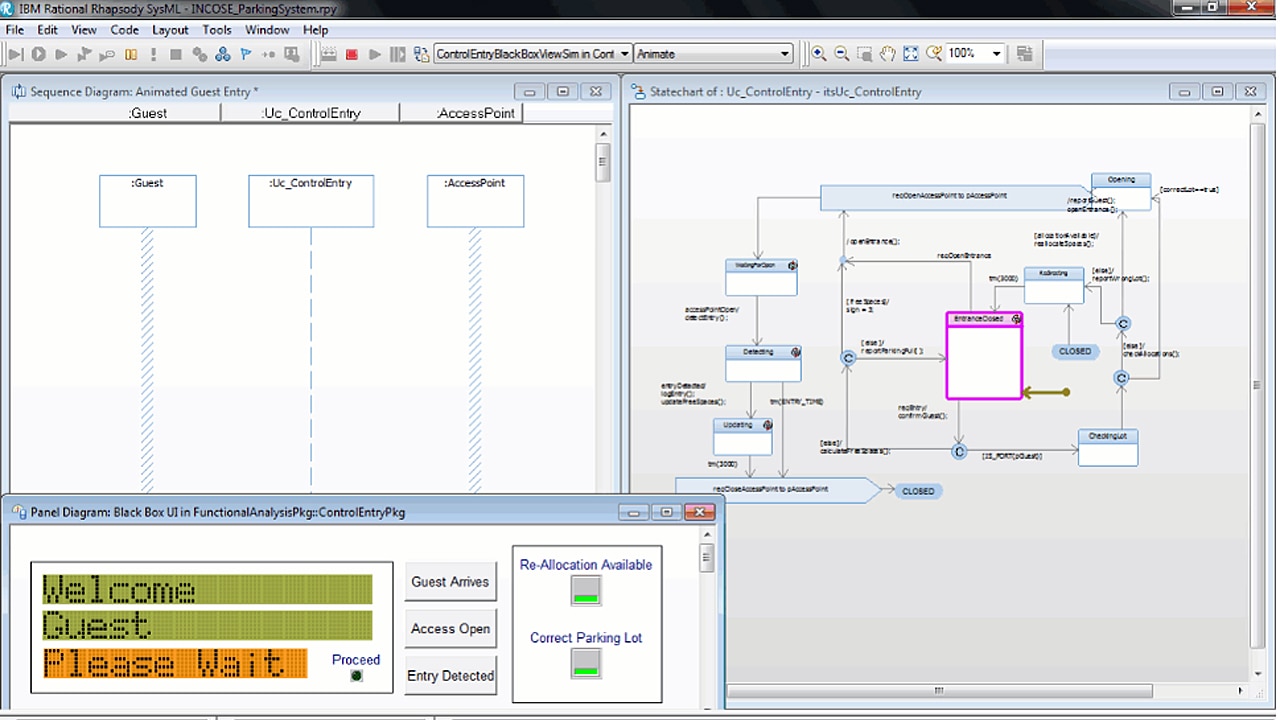Screen dimensions: 1280x720
Task: Open the Animate mode dropdown
Action: pos(784,53)
